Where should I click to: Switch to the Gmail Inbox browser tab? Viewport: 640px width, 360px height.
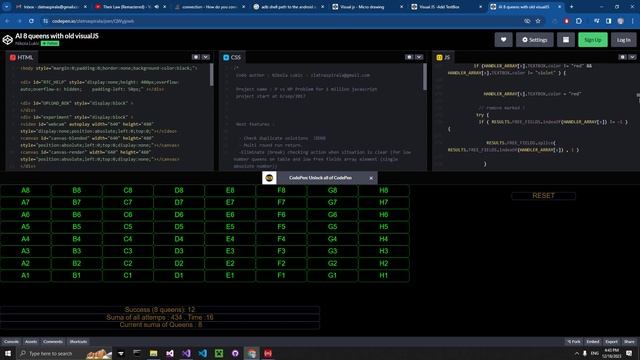[x=51, y=7]
